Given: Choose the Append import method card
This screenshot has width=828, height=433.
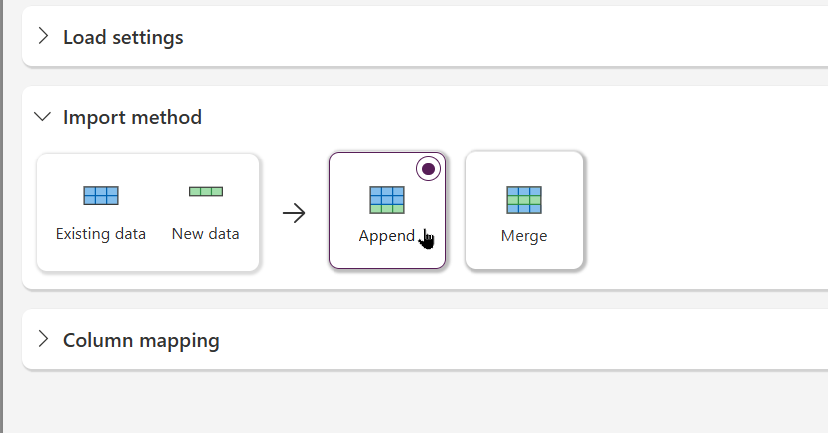Looking at the screenshot, I should tap(388, 210).
